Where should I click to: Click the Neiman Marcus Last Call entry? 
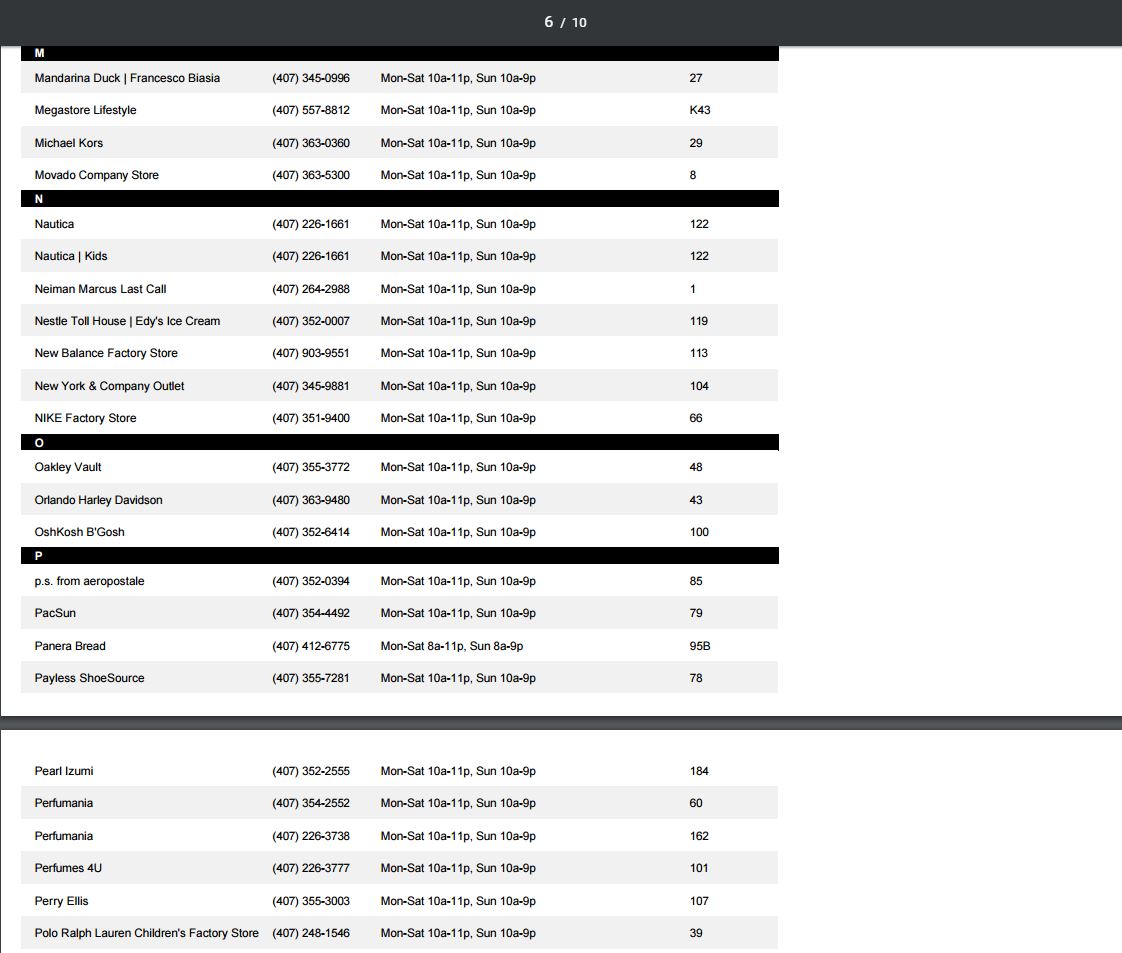pos(100,289)
